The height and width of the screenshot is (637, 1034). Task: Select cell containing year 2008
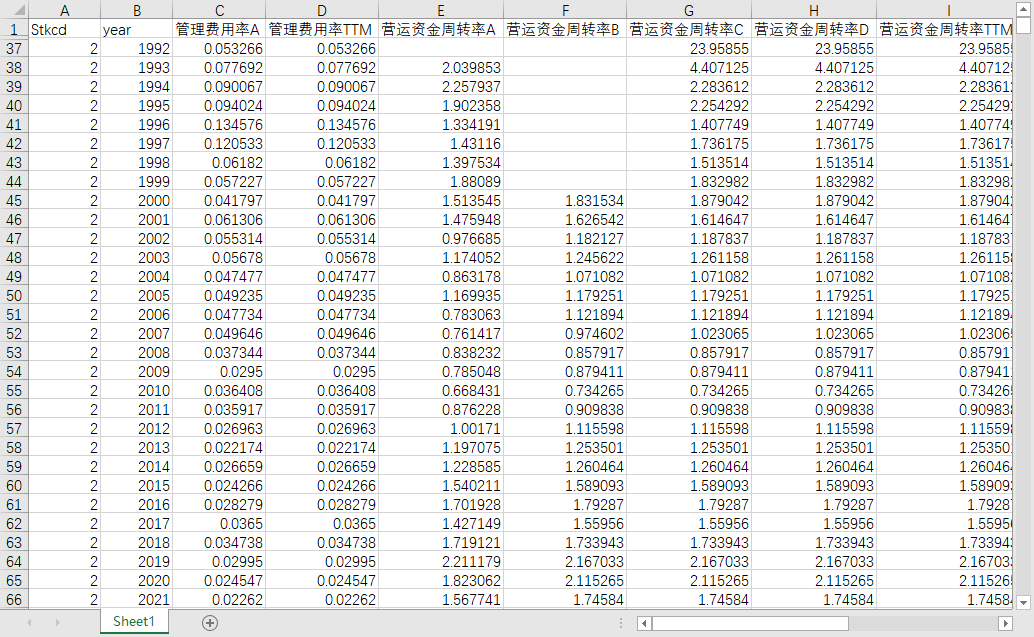[137, 353]
